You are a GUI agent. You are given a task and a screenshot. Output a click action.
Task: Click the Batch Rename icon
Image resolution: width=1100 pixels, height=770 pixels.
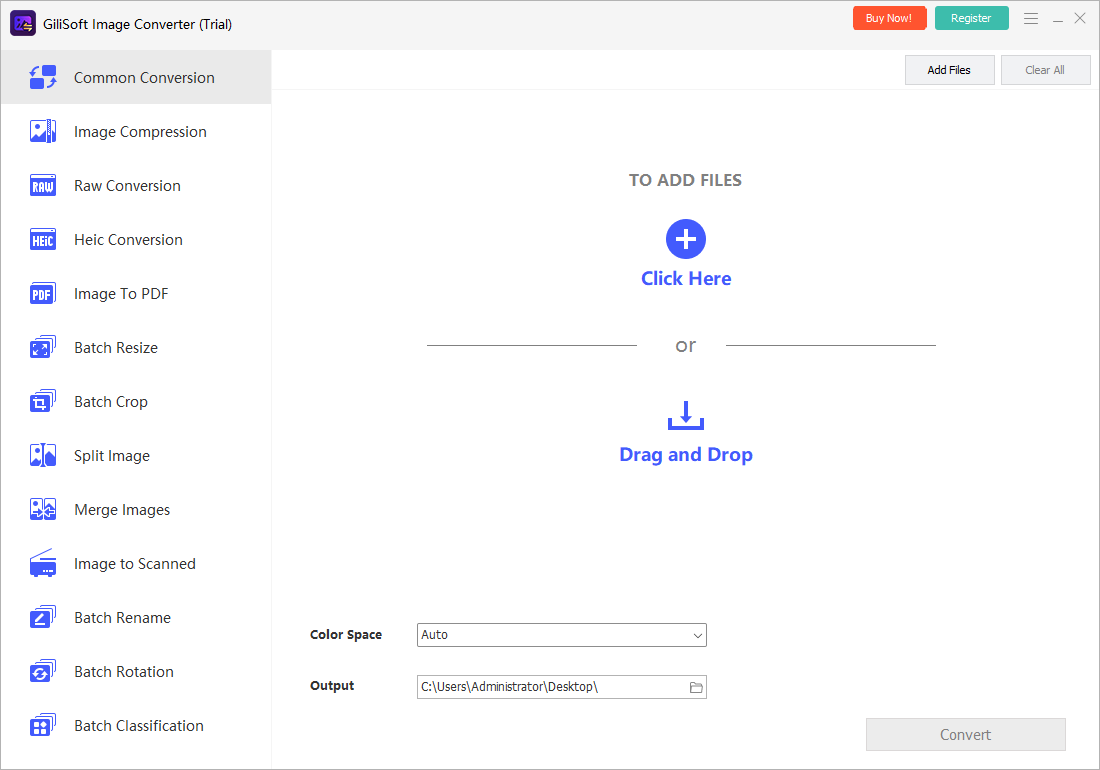(x=43, y=617)
